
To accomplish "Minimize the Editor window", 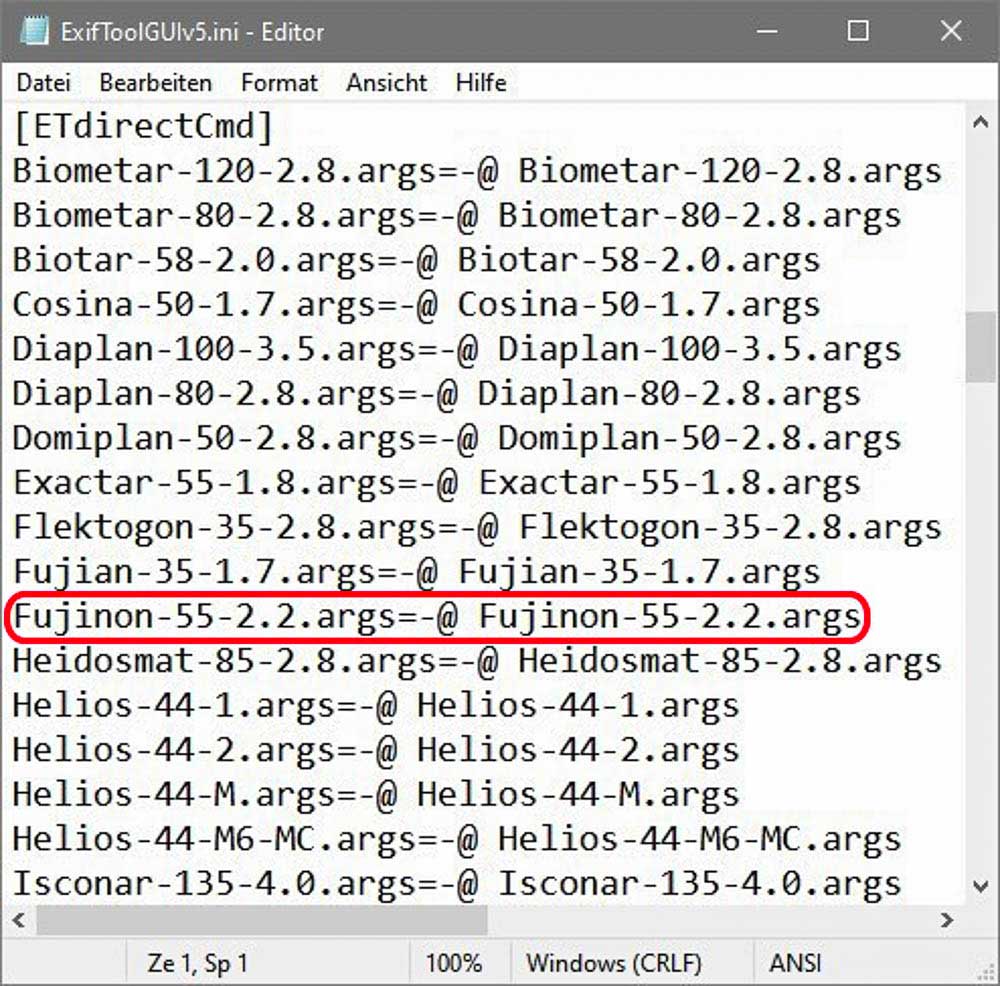I will click(767, 31).
